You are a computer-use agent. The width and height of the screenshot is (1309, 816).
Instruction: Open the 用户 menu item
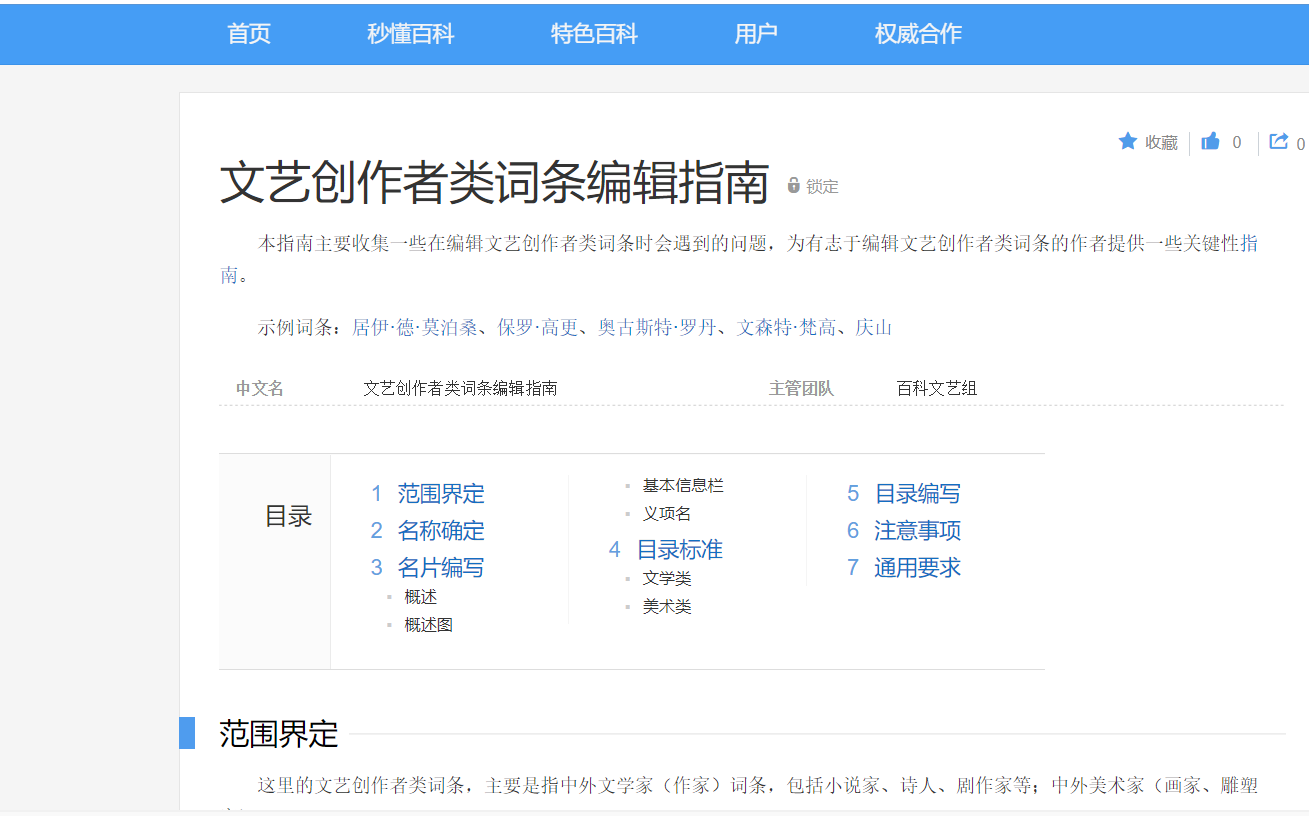click(x=756, y=33)
